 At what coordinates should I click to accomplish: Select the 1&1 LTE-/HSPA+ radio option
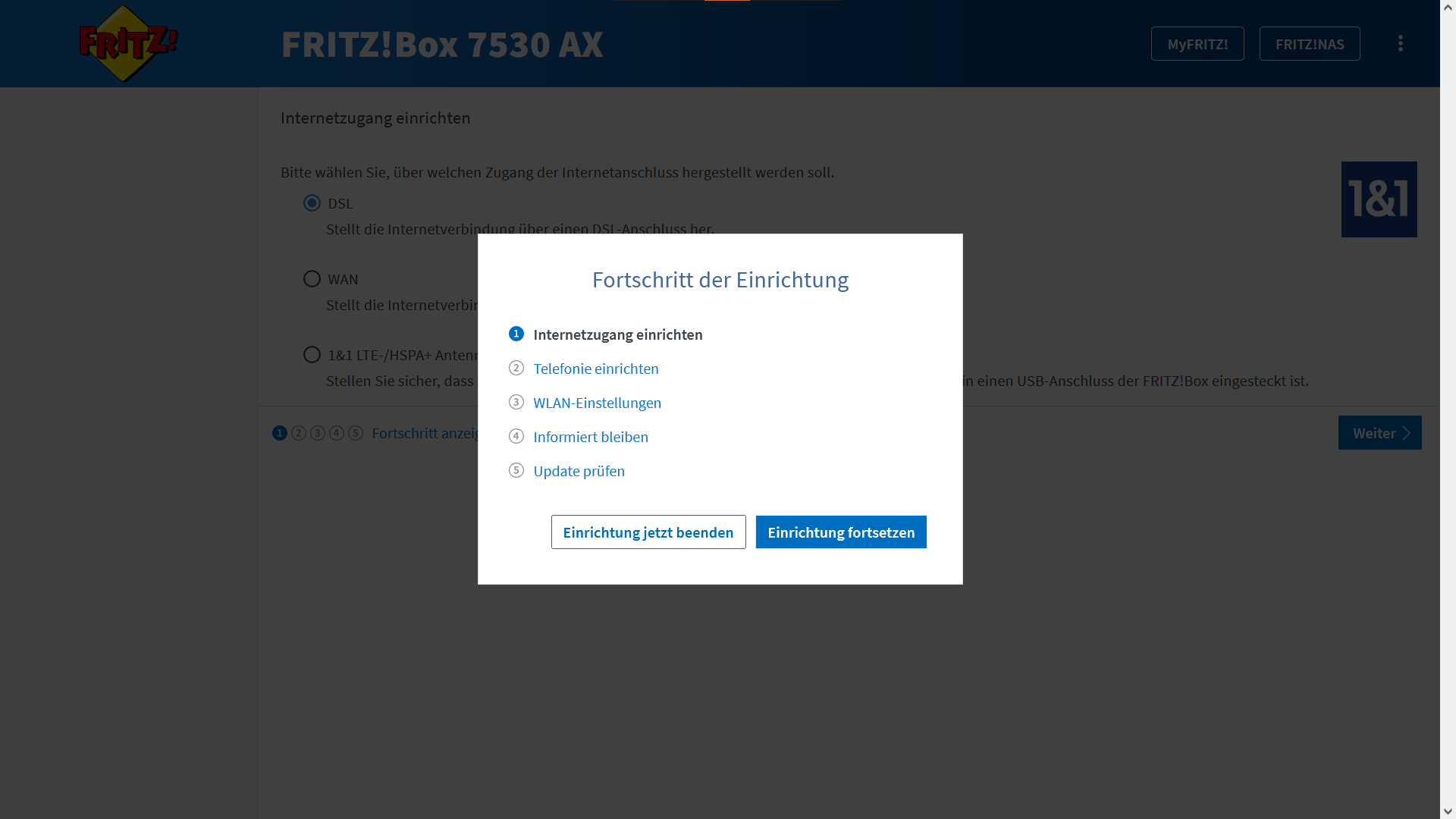312,355
